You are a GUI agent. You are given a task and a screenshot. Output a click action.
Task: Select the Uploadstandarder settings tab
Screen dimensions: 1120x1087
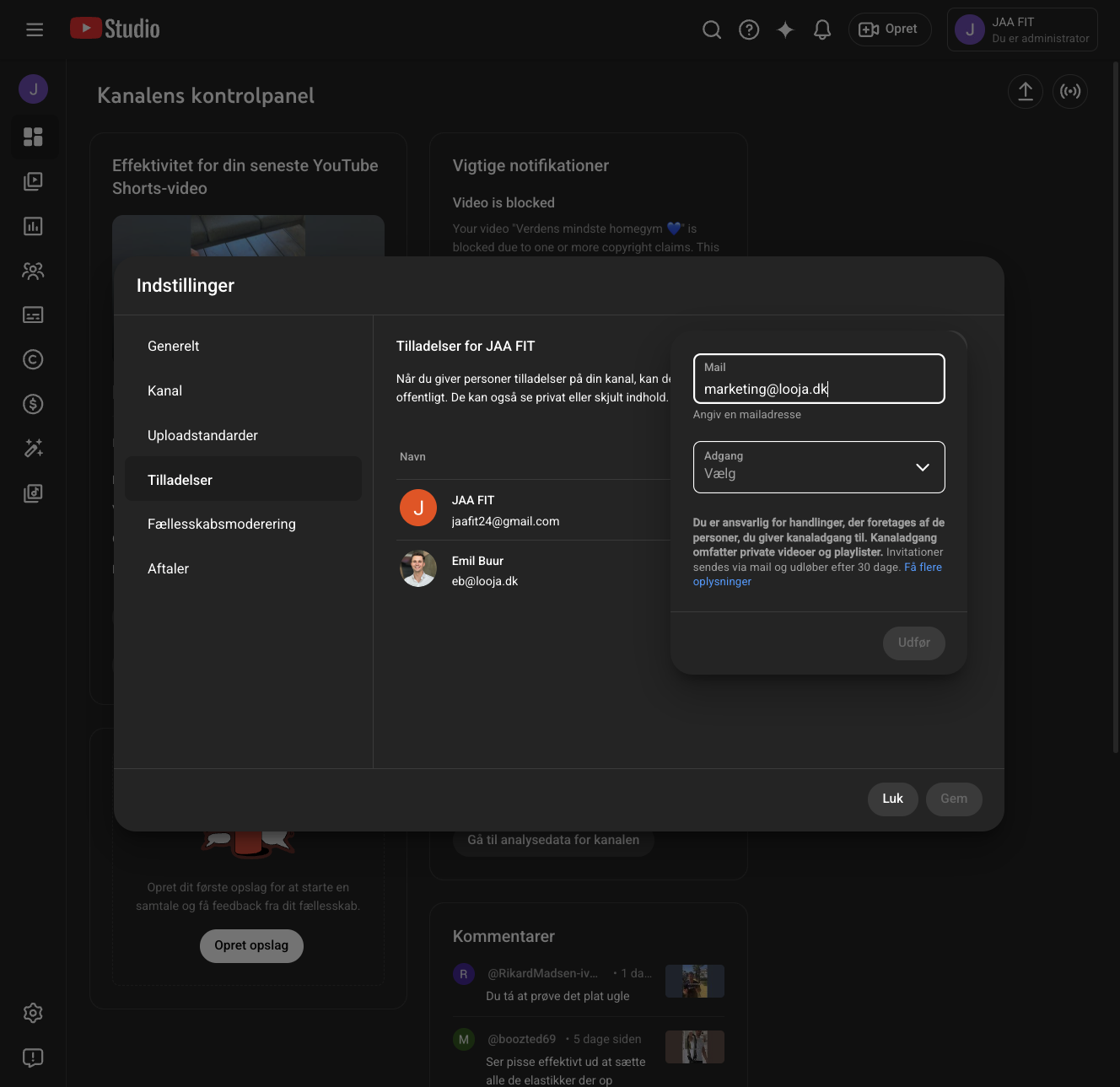(243, 435)
